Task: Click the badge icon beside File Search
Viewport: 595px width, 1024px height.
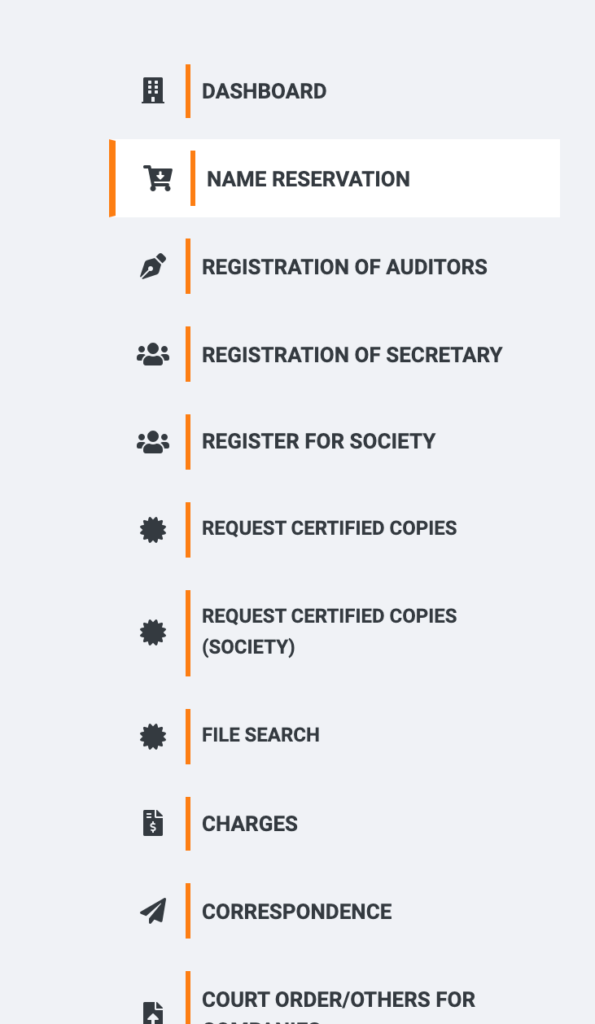Action: (x=153, y=737)
